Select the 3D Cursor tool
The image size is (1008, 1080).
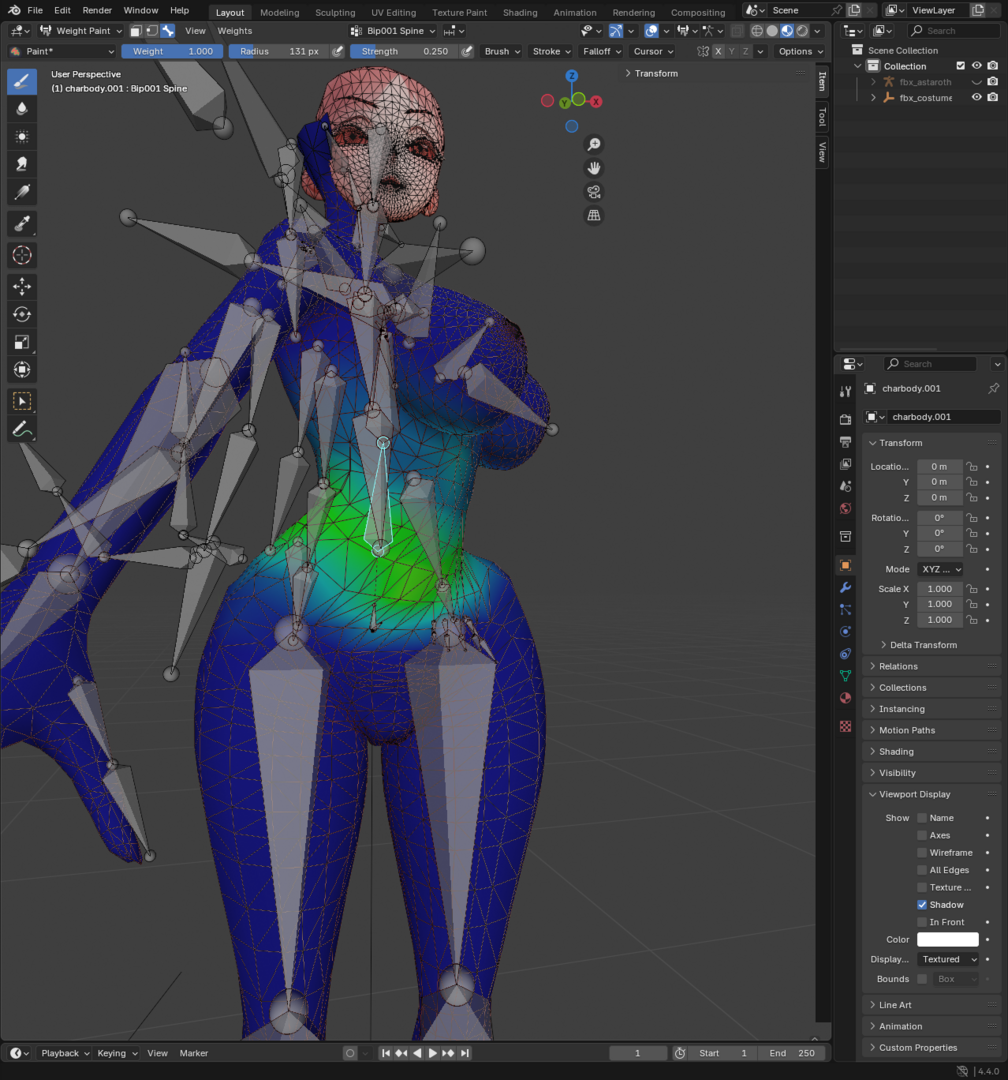(x=22, y=255)
